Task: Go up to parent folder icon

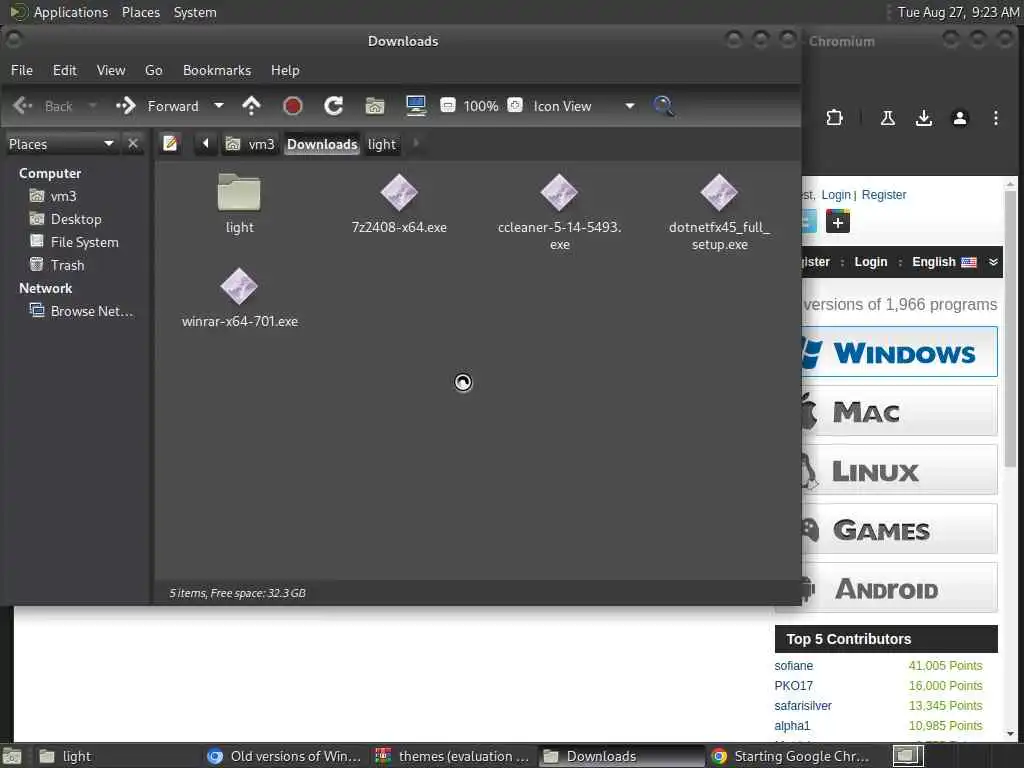Action: tap(251, 106)
